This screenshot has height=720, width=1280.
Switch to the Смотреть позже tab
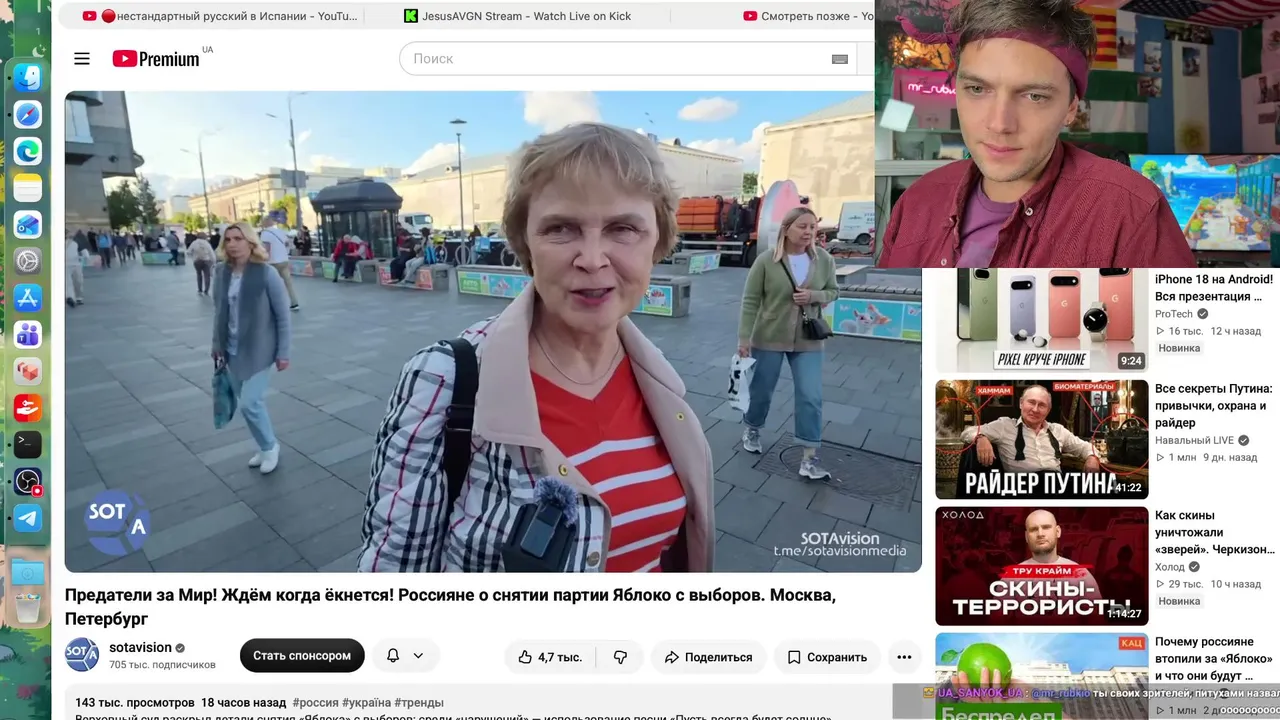pos(808,16)
